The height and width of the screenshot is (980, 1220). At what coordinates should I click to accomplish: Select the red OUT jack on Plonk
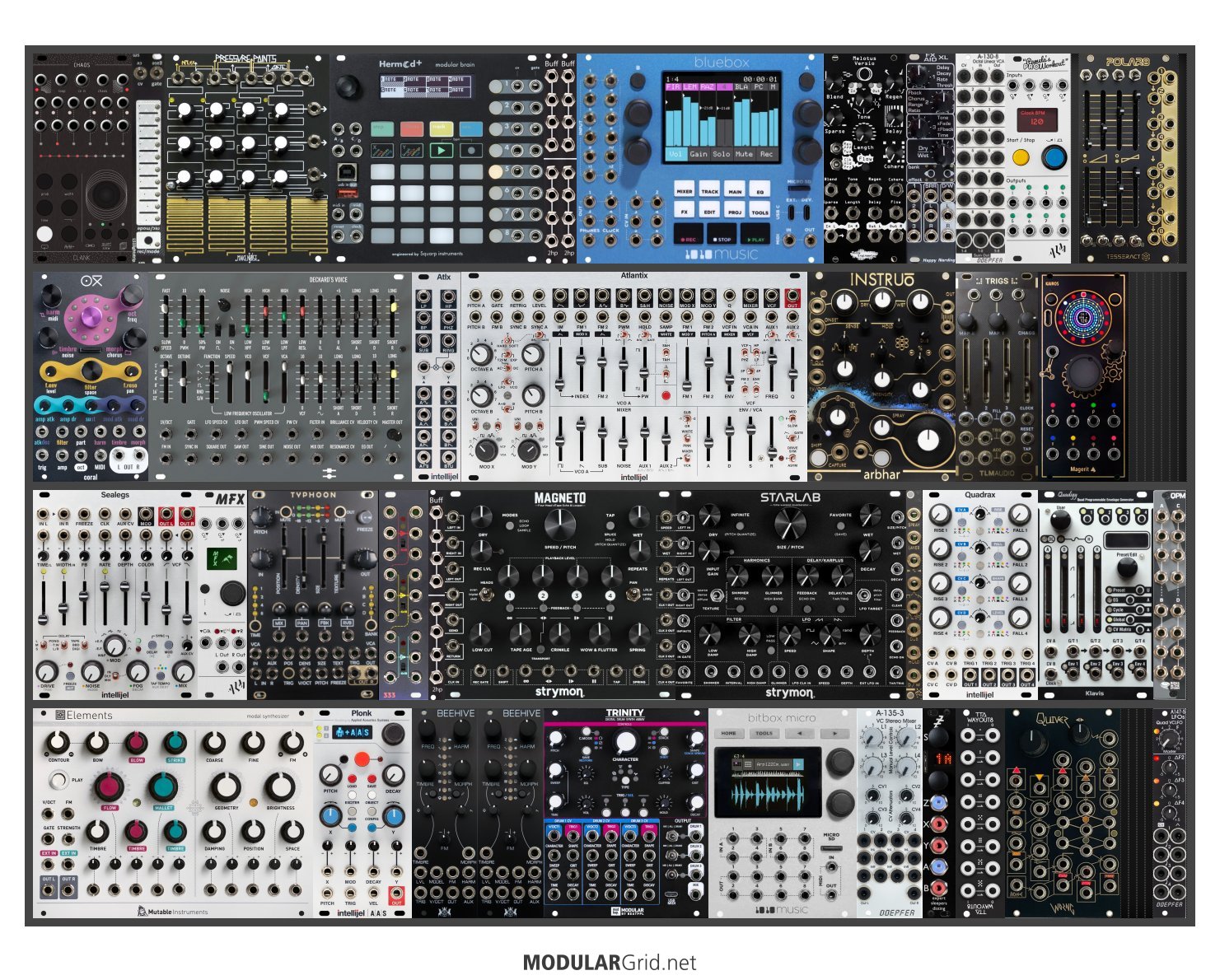pos(396,893)
